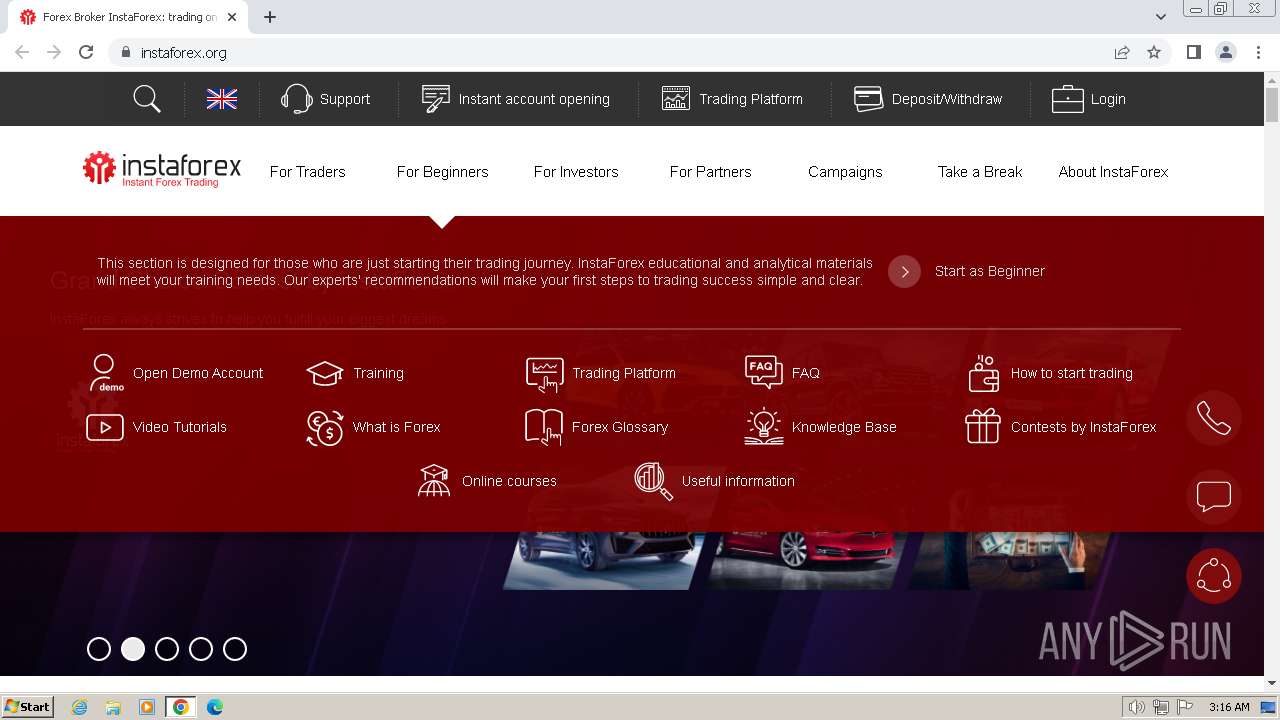1280x720 pixels.
Task: Click the Support headset icon
Action: click(297, 99)
